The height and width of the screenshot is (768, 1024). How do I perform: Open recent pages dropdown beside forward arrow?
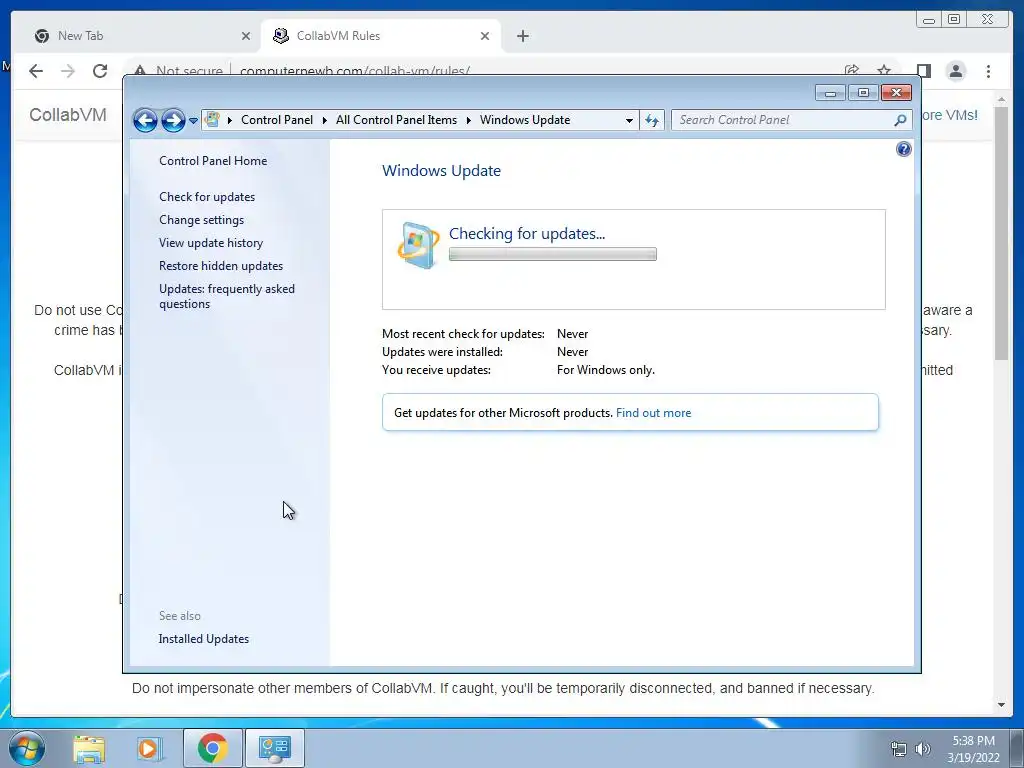pyautogui.click(x=193, y=121)
